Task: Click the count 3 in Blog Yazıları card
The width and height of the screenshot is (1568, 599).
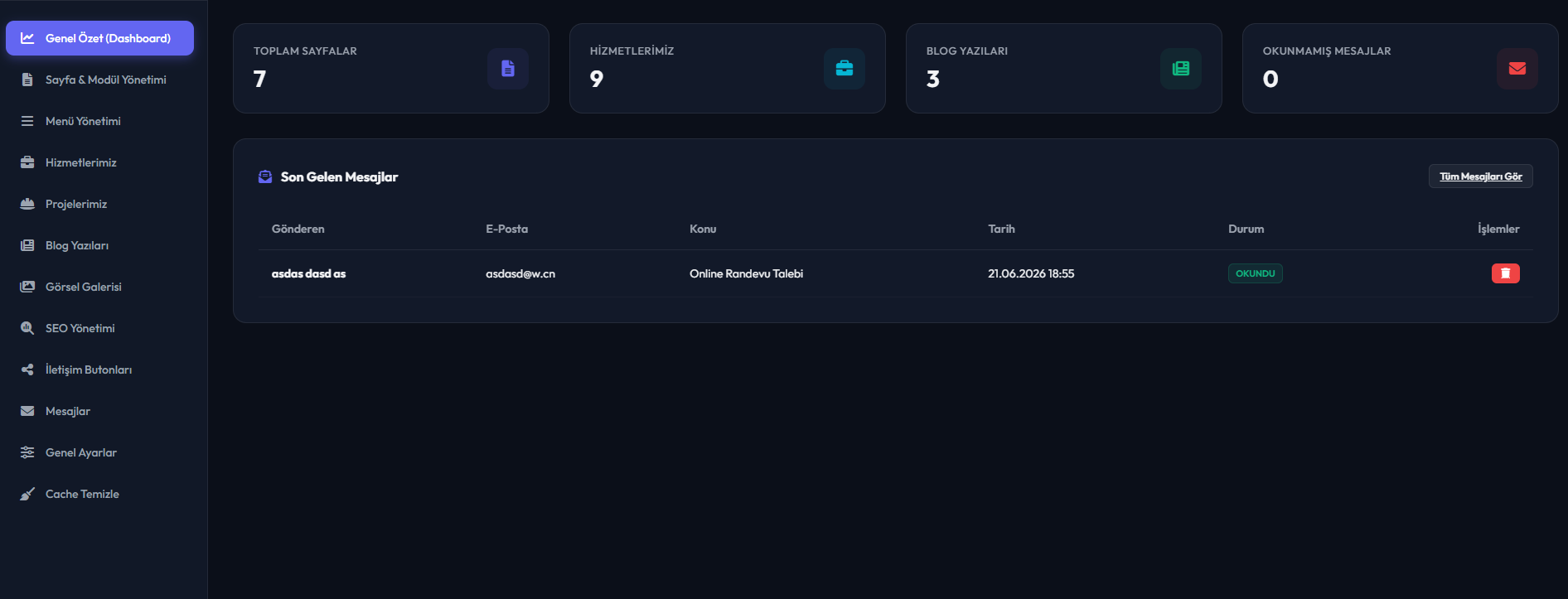Action: (x=933, y=79)
